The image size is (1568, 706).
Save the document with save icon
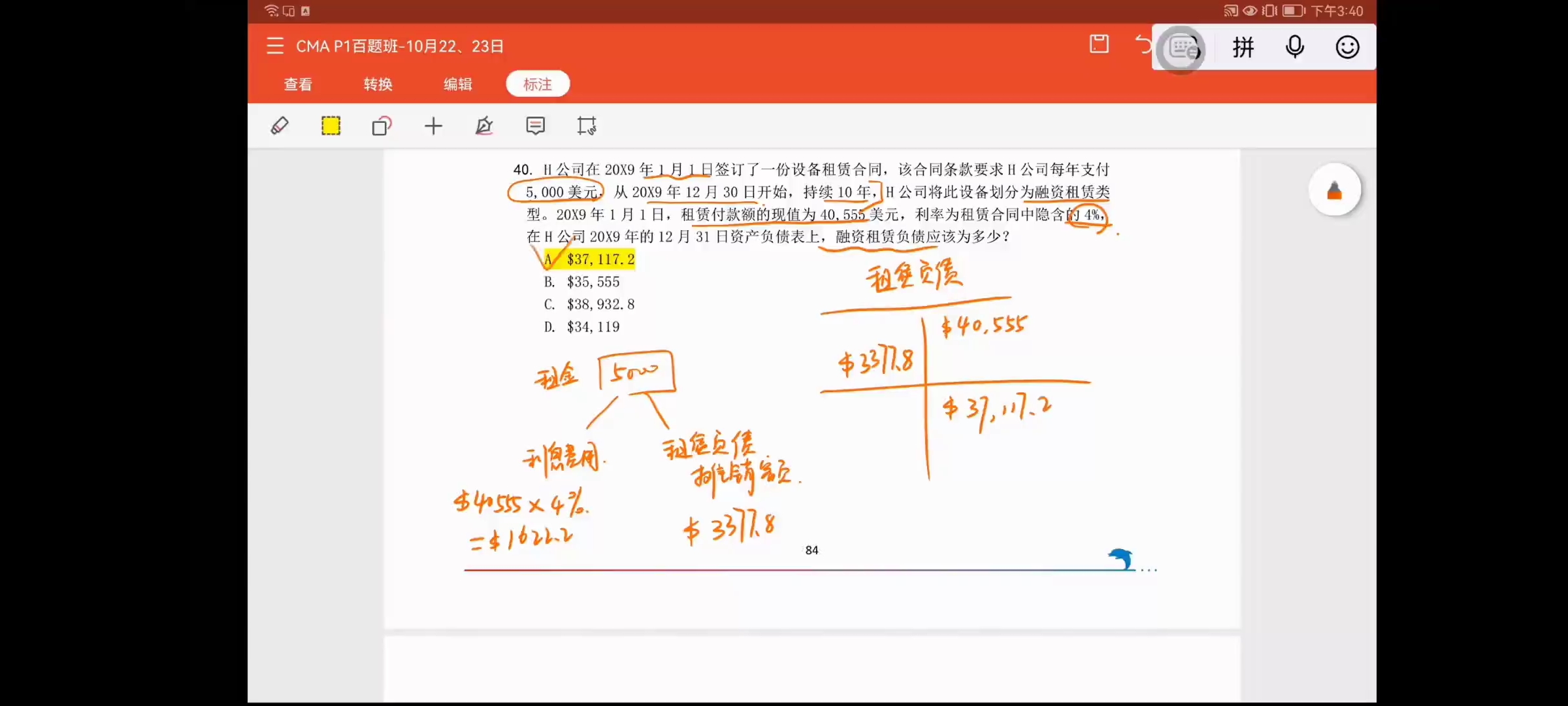point(1099,44)
